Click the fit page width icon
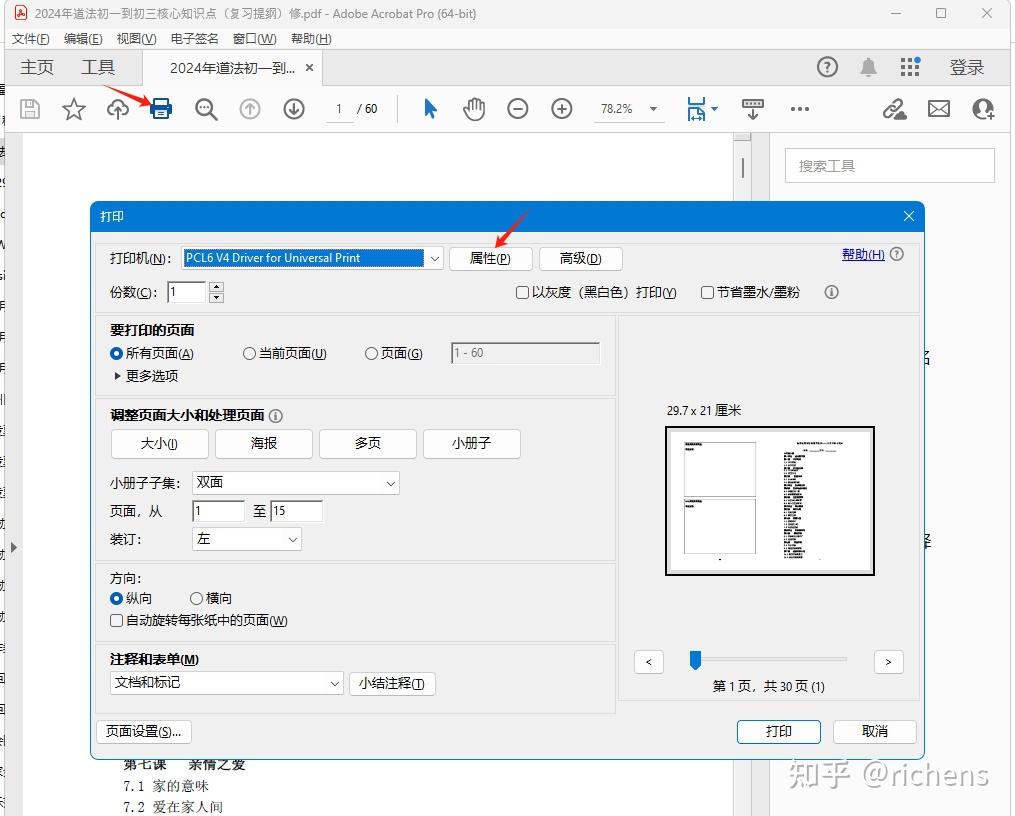Screen dimensions: 1015x816 pos(696,109)
